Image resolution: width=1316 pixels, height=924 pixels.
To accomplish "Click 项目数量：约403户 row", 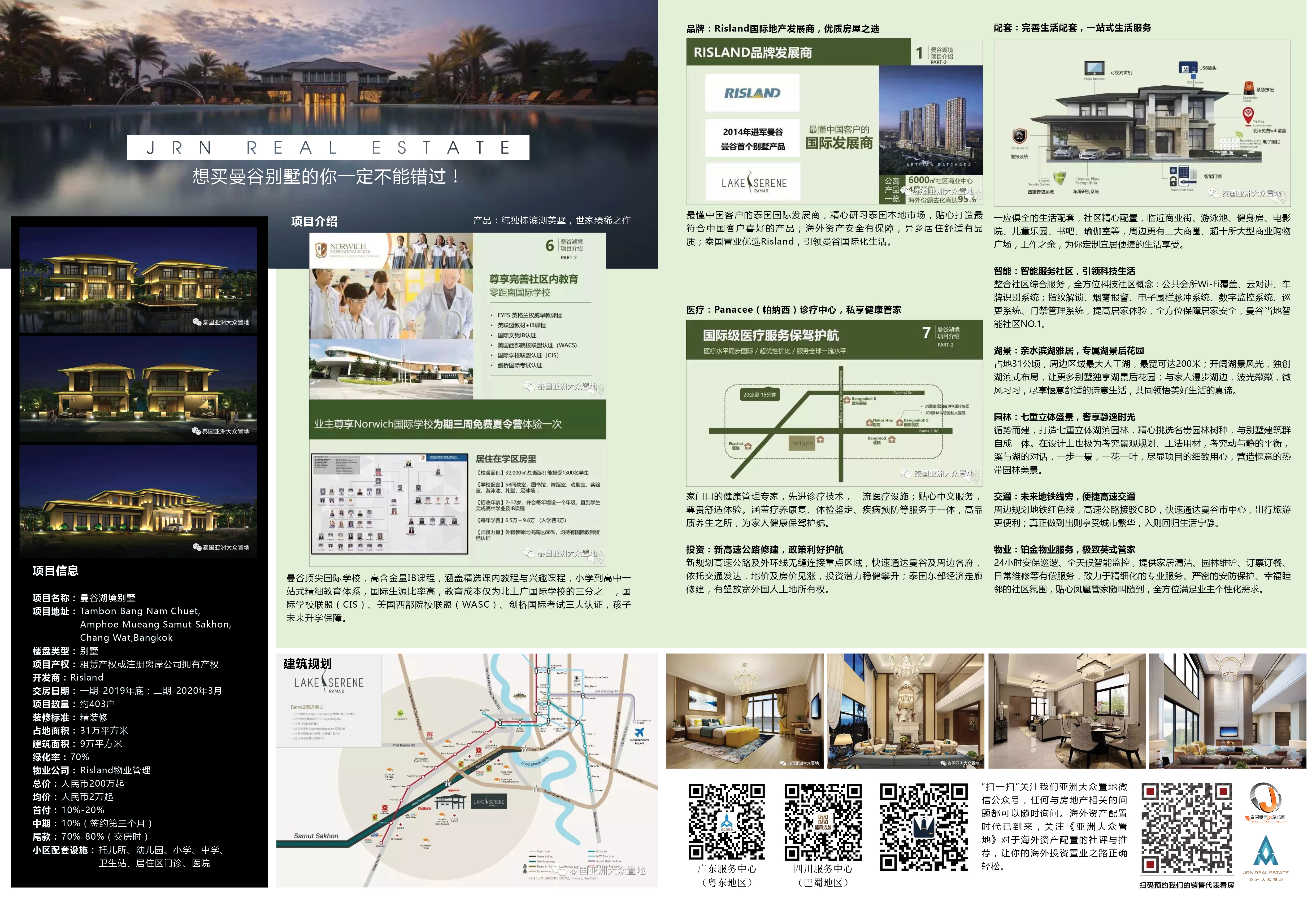I will 73,704.
